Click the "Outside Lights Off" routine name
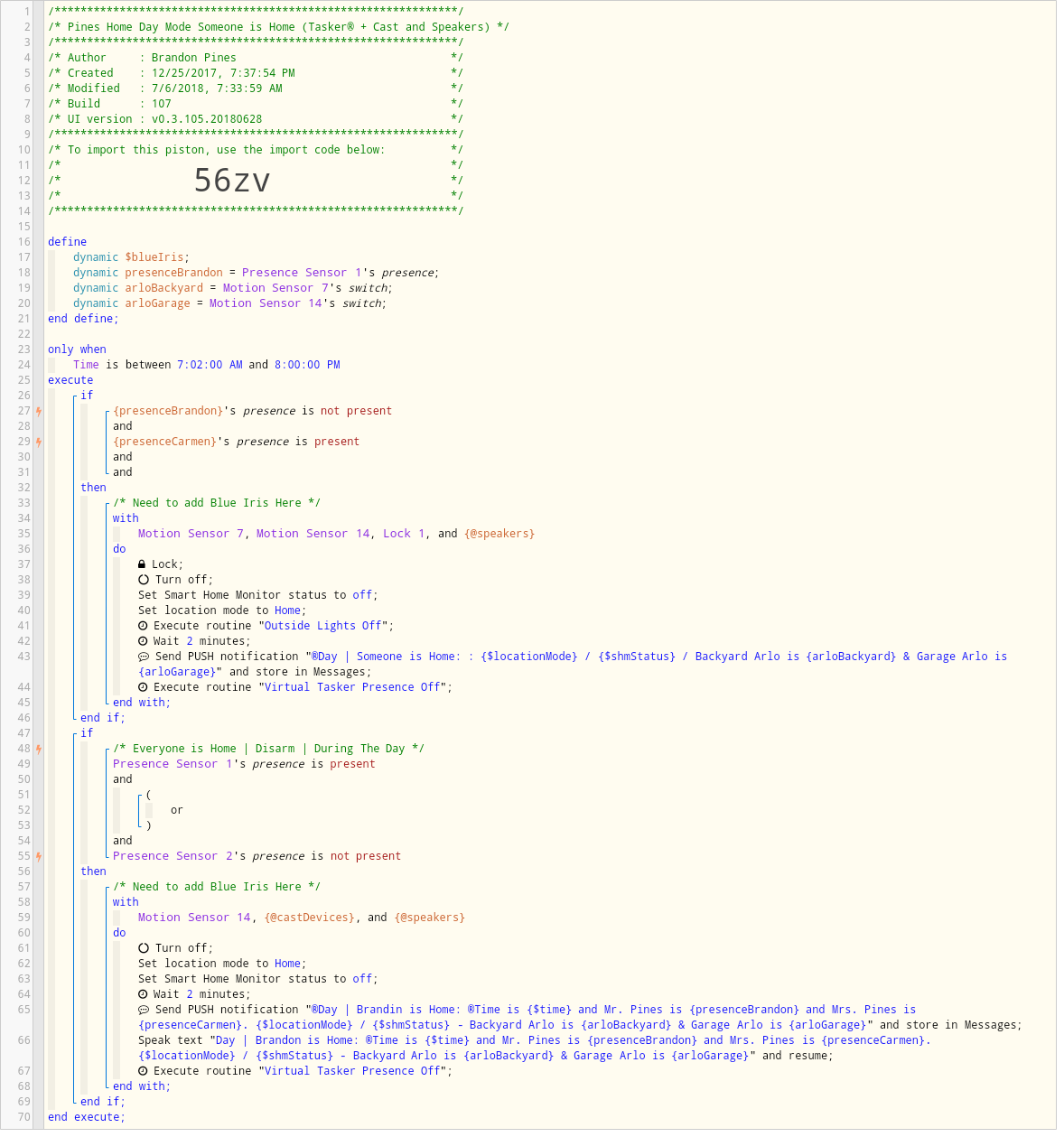Screen dimensions: 1064x1137 point(323,626)
